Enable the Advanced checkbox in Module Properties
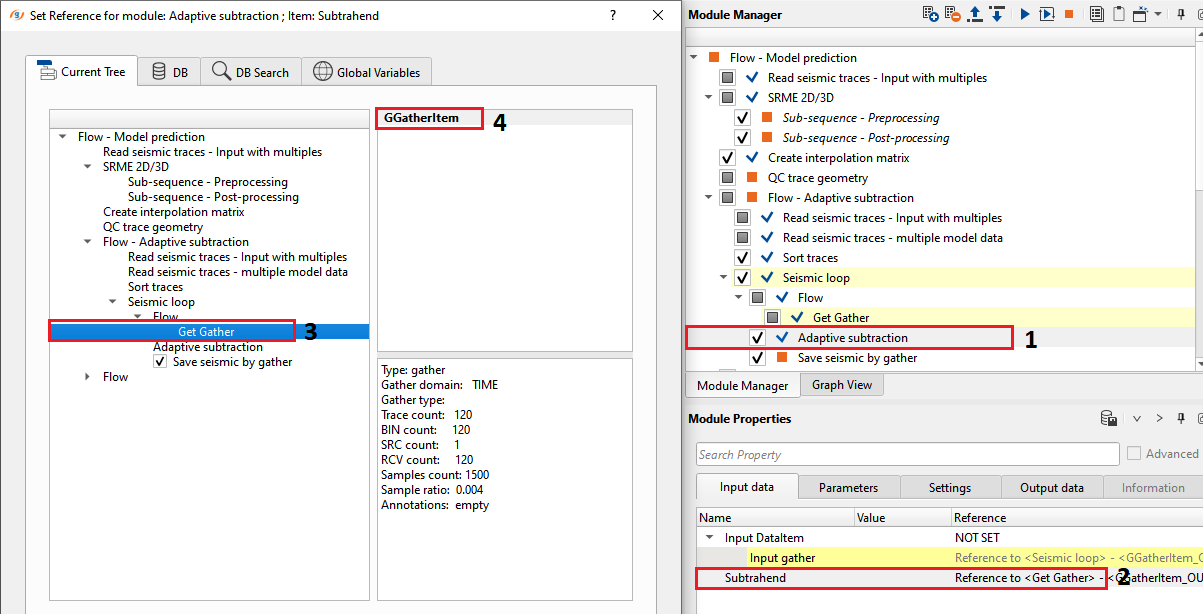Viewport: 1203px width, 614px height. click(1134, 454)
